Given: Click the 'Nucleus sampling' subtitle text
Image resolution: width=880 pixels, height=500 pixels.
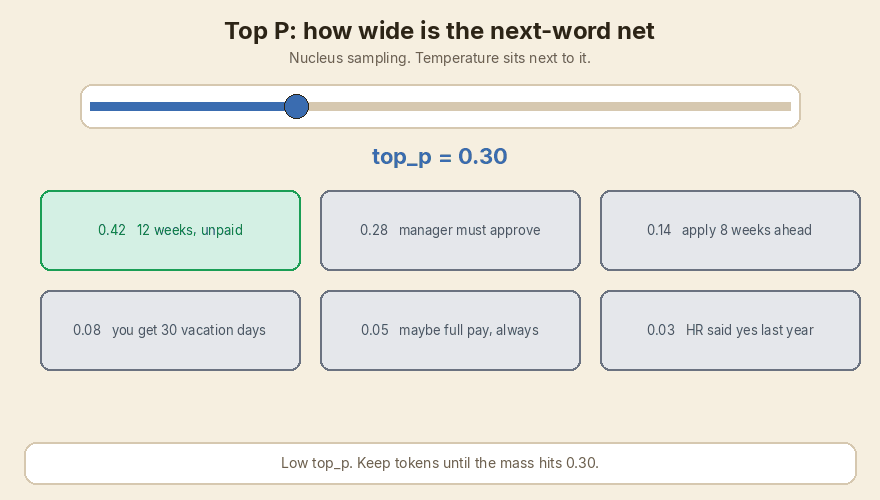Looking at the screenshot, I should 439,58.
